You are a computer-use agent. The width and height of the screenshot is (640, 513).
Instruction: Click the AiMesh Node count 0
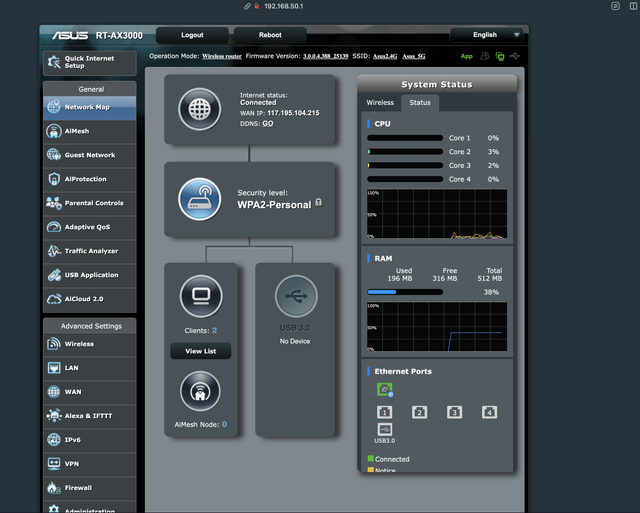point(224,424)
